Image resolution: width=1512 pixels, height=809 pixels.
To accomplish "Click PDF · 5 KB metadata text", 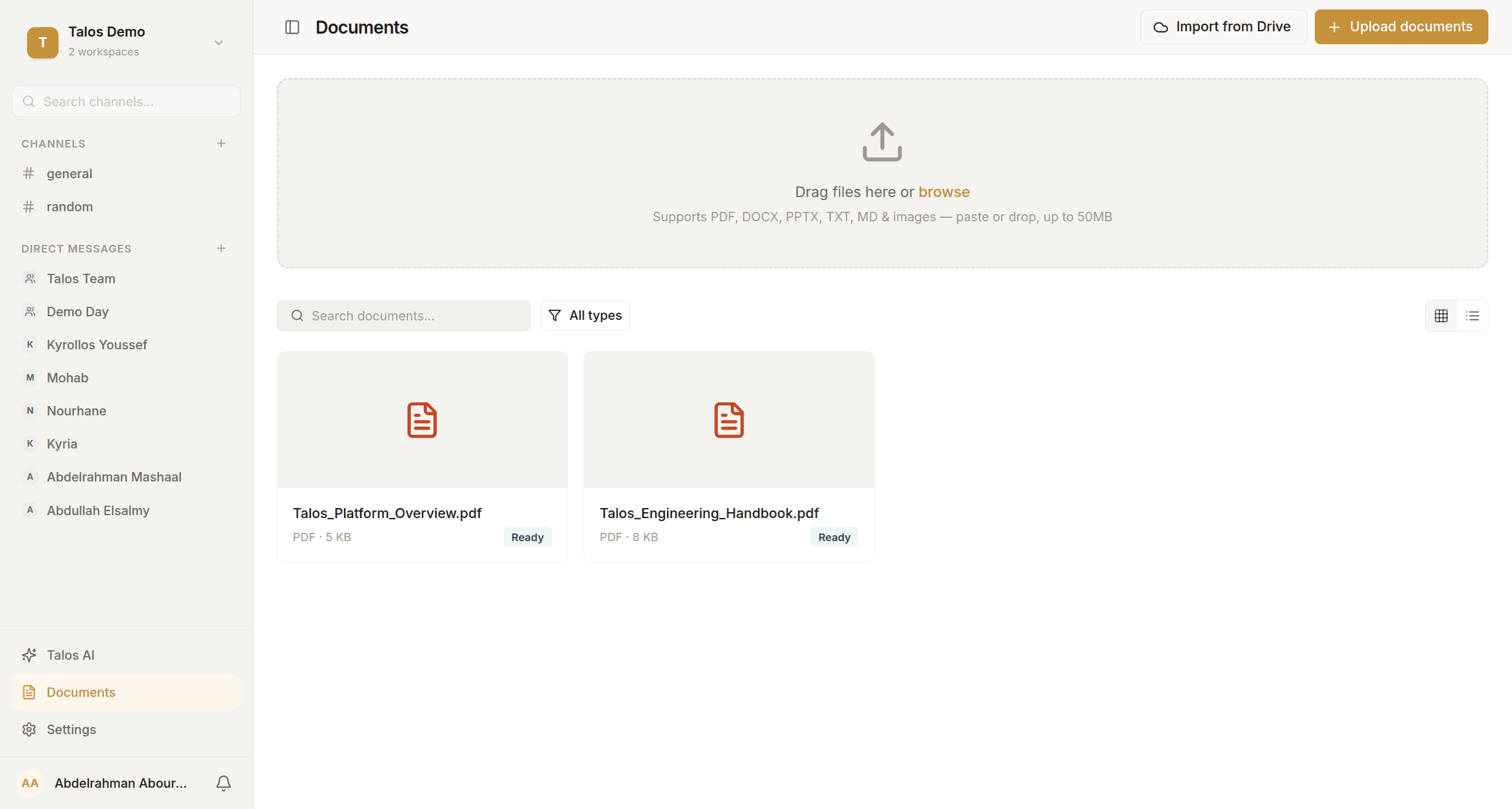I will click(x=322, y=537).
